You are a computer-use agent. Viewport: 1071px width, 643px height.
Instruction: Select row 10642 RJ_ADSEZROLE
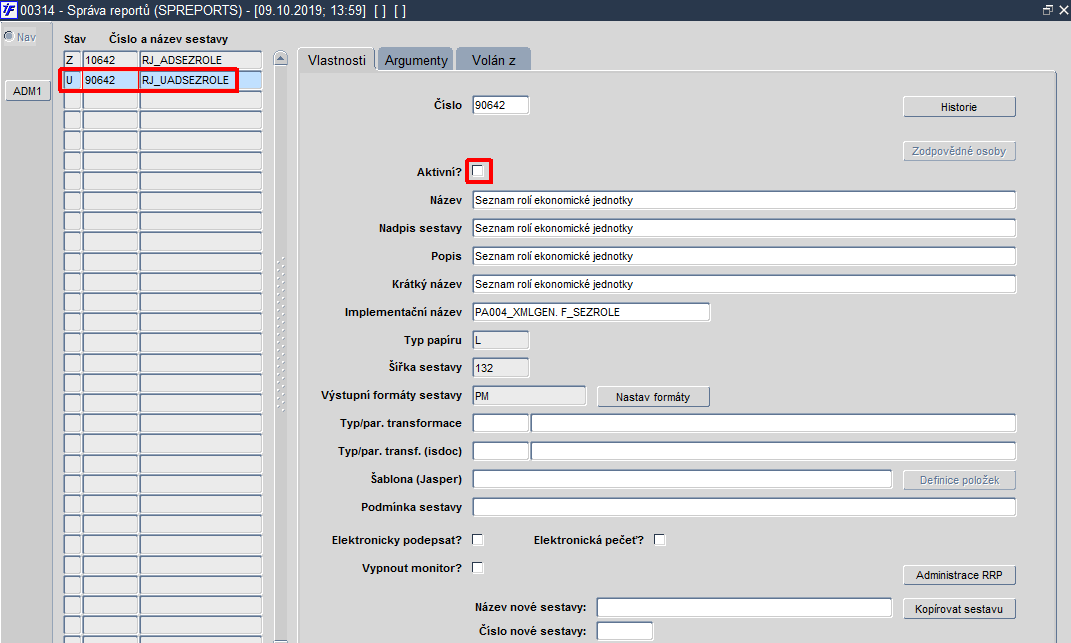163,60
